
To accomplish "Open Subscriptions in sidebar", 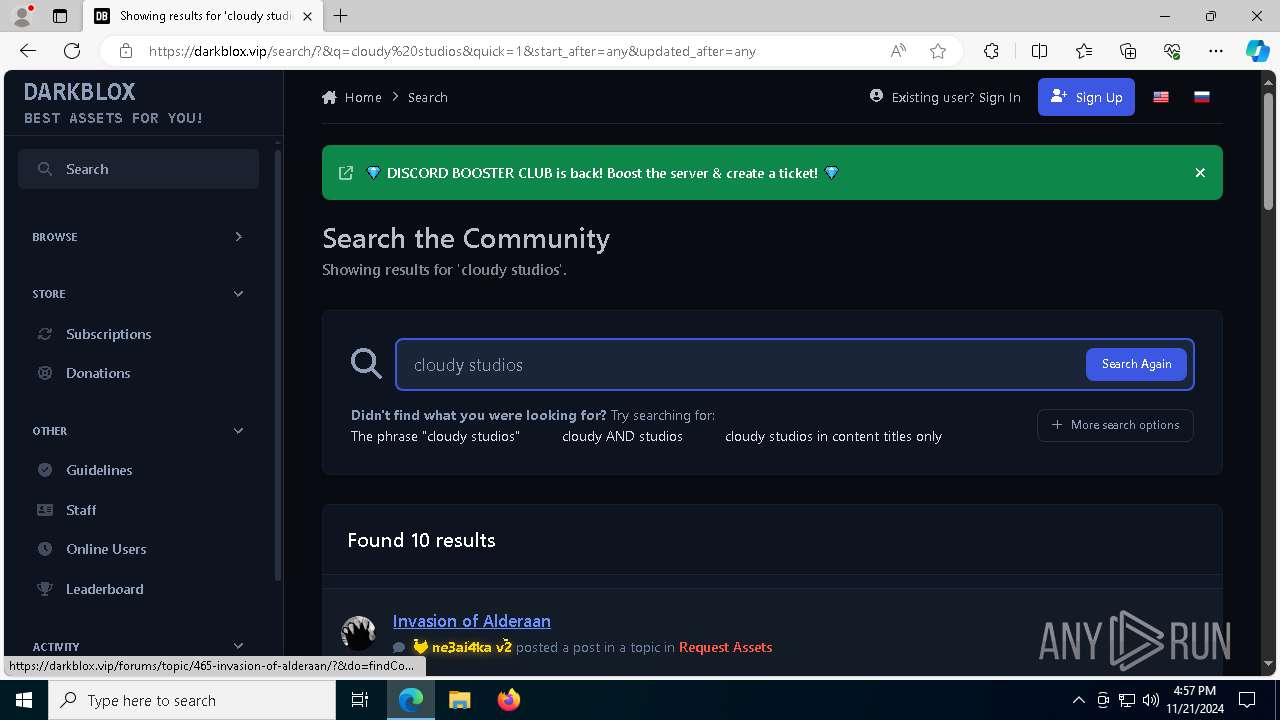I will (108, 334).
